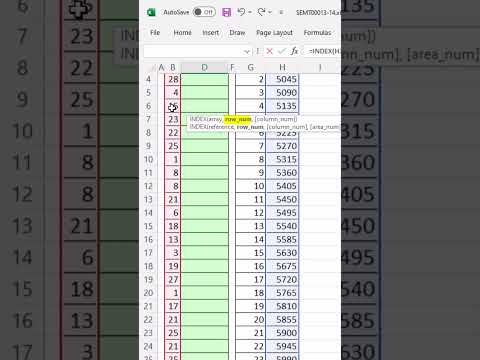Click cell H5 with value 5090
480x360 pixels.
(x=282, y=93)
